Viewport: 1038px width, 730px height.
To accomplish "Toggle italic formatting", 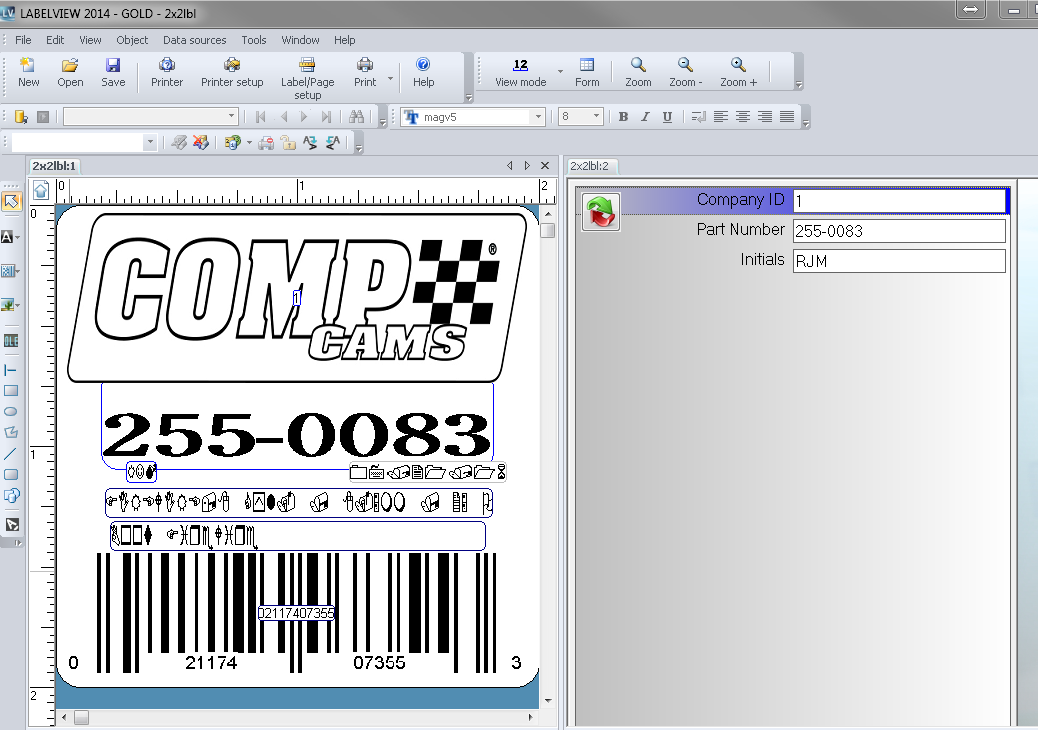I will 645,117.
